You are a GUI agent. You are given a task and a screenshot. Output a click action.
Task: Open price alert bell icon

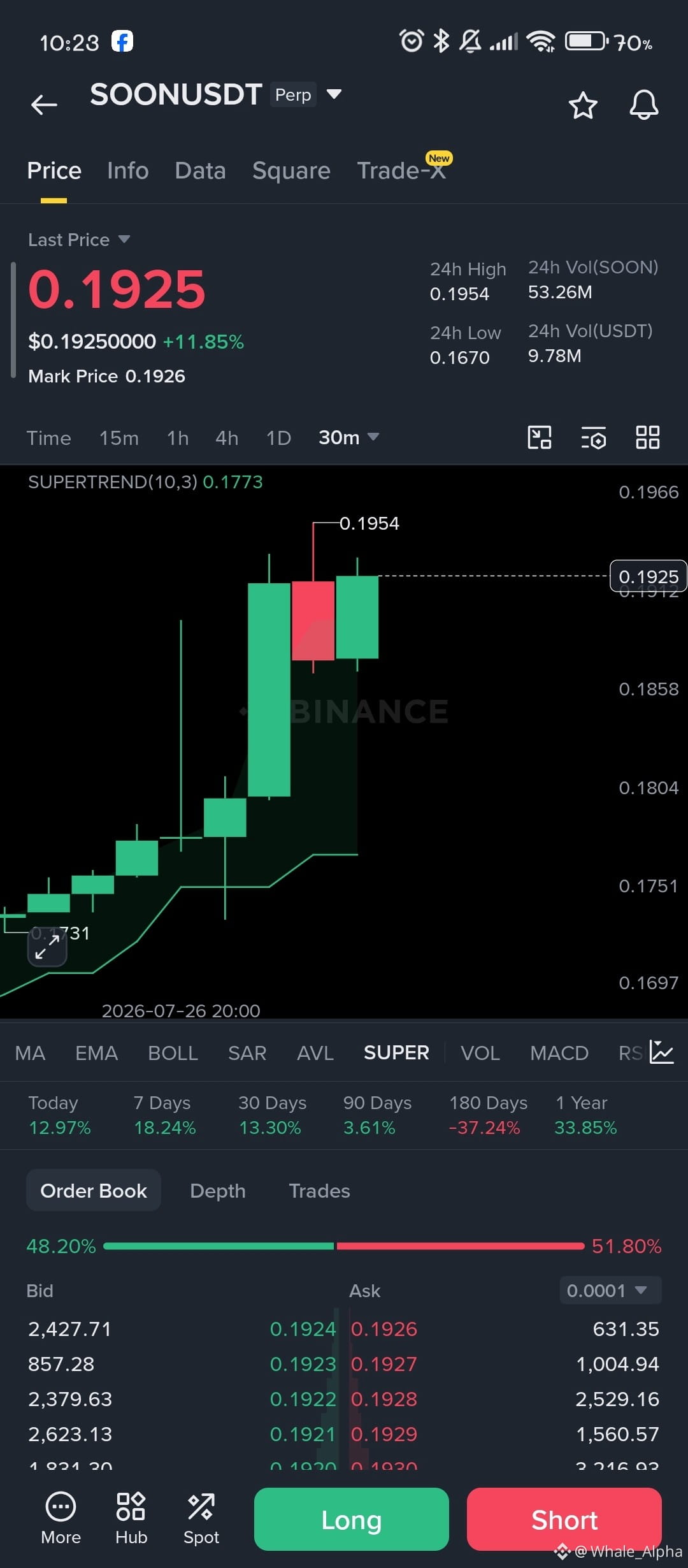644,105
